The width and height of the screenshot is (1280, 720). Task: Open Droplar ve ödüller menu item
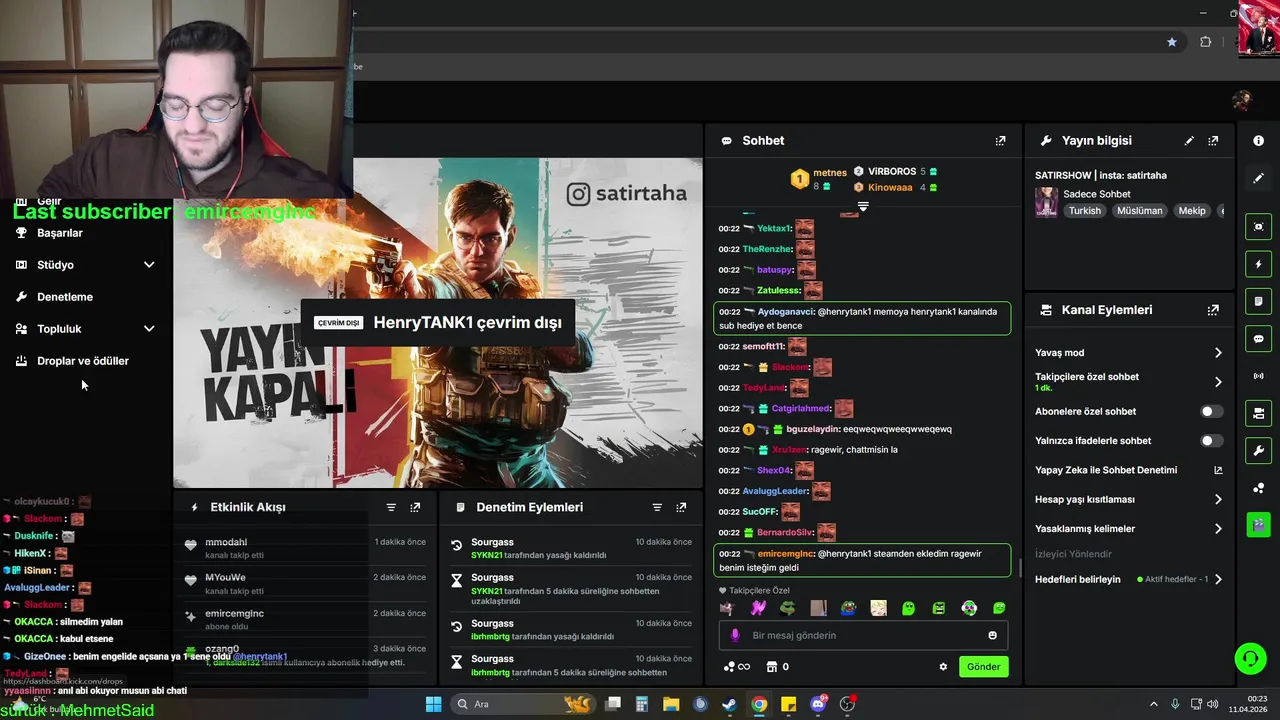coord(83,361)
